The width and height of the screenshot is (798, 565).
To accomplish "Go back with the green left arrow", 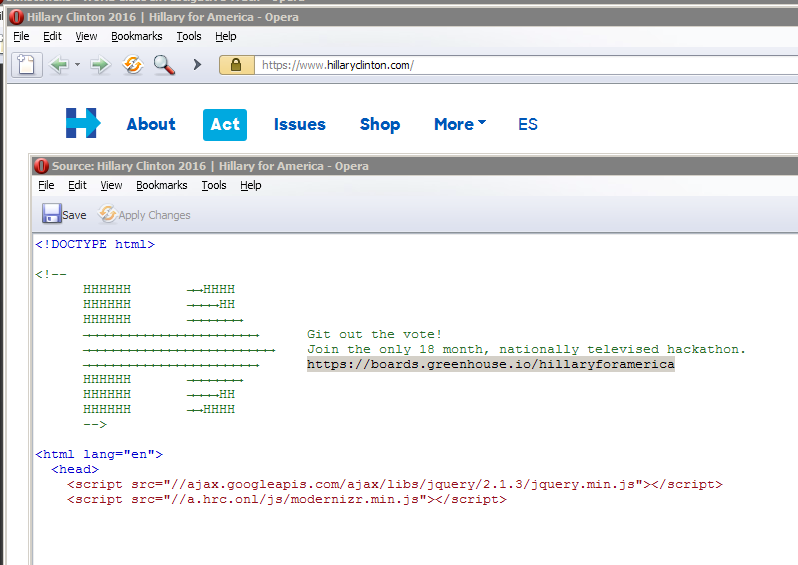I will click(59, 65).
